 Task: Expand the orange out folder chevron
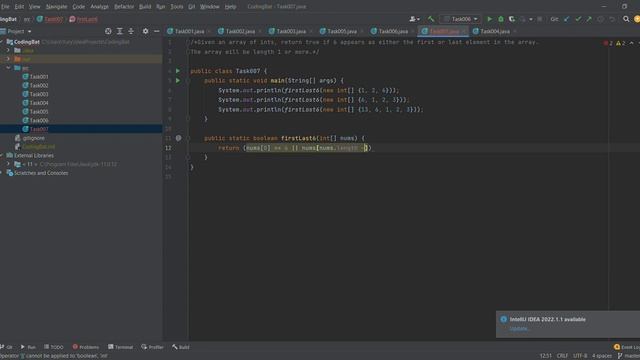(8, 59)
